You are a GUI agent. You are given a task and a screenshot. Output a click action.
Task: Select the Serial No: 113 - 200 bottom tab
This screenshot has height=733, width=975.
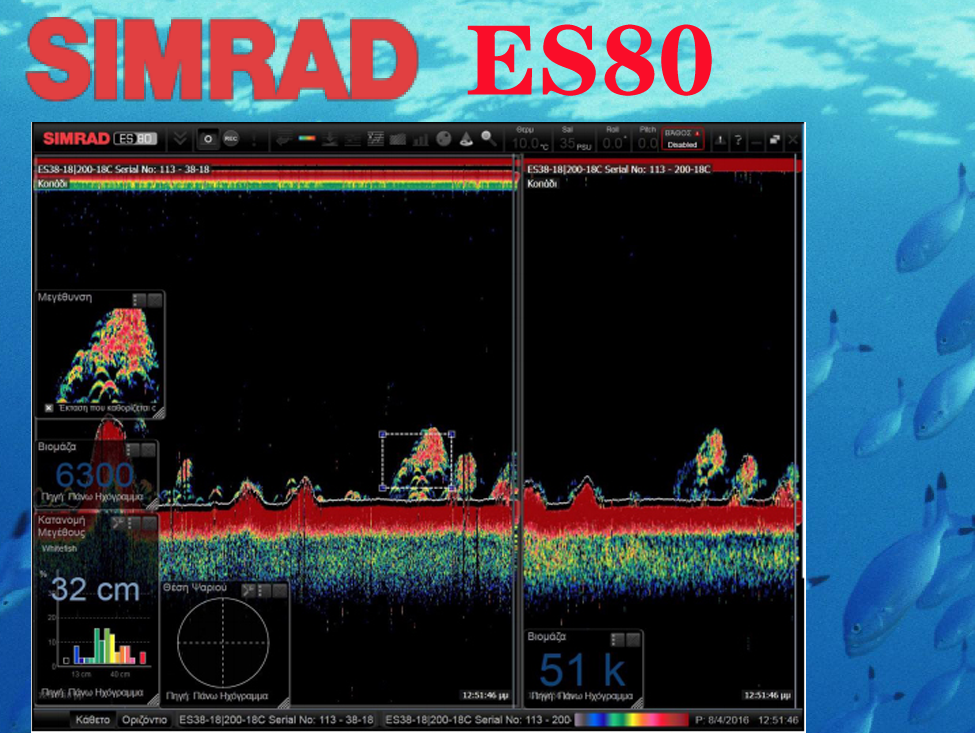click(478, 720)
